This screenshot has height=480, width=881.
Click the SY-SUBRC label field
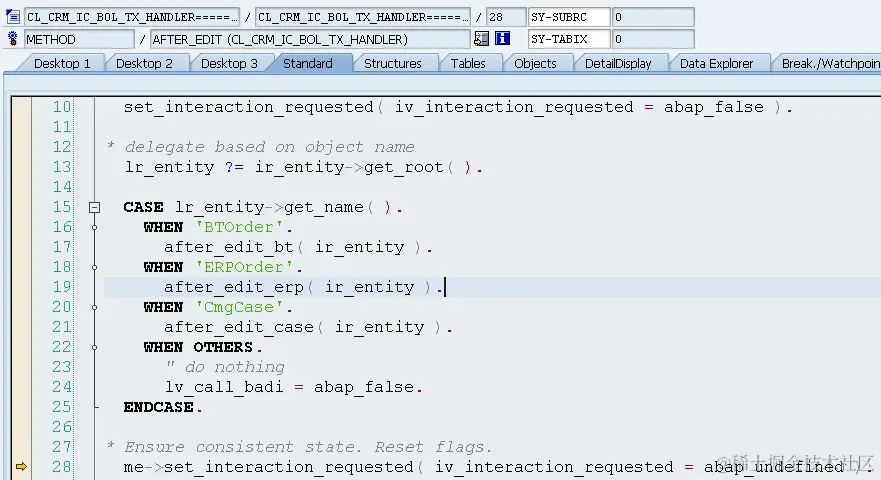(x=569, y=17)
